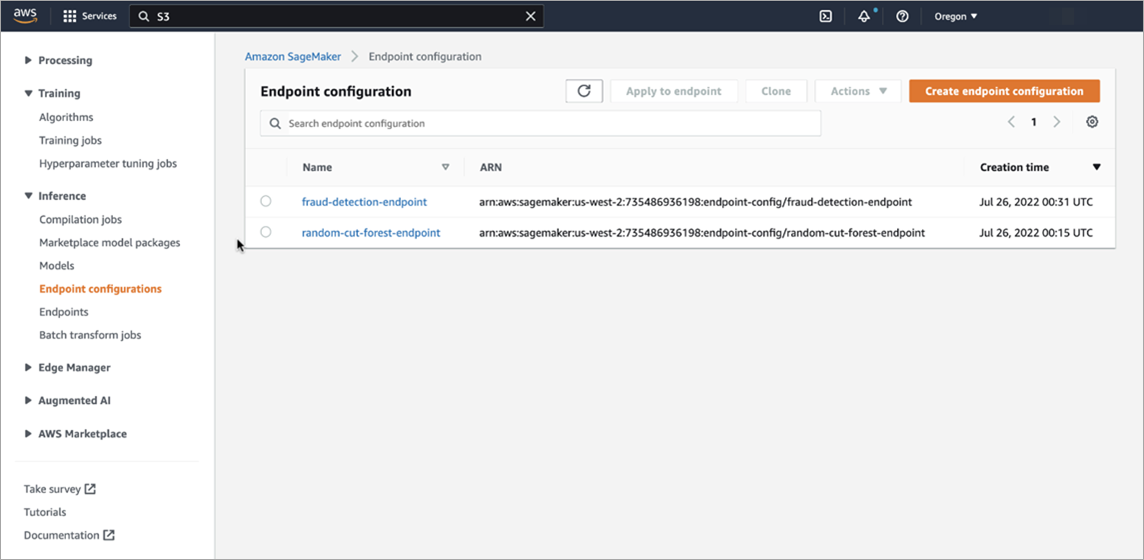Click 'Jul 26, 2022 00:15 UTC' cell

pos(1036,233)
